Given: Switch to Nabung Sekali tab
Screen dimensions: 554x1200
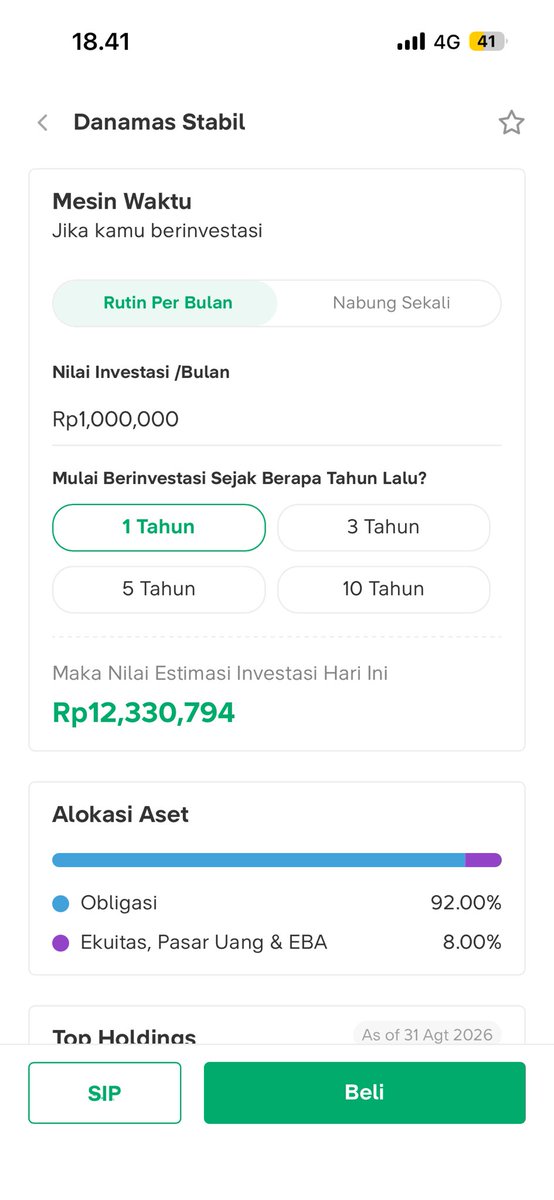Looking at the screenshot, I should (x=391, y=303).
